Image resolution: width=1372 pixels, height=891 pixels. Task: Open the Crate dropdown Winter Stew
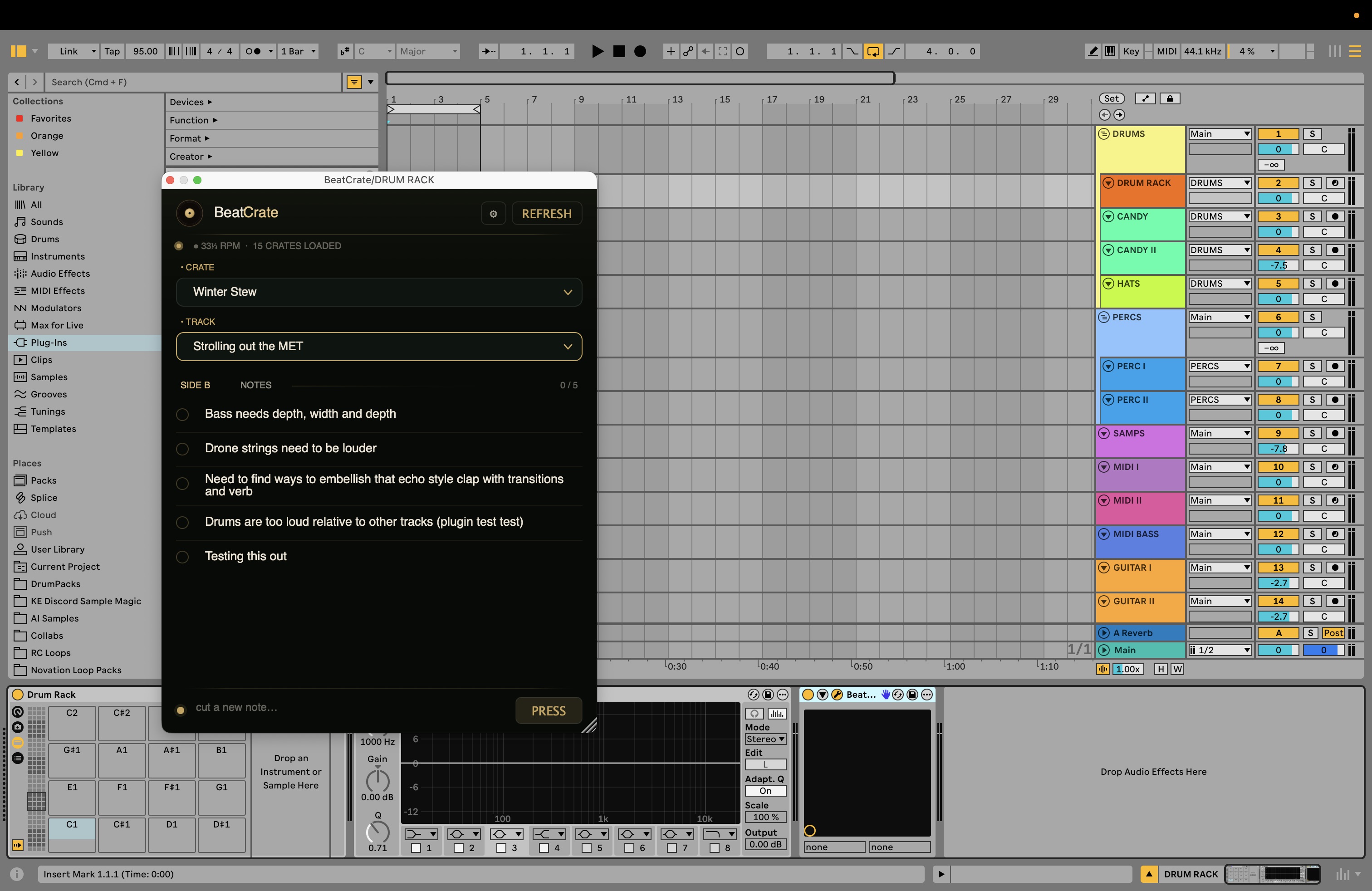click(x=379, y=292)
